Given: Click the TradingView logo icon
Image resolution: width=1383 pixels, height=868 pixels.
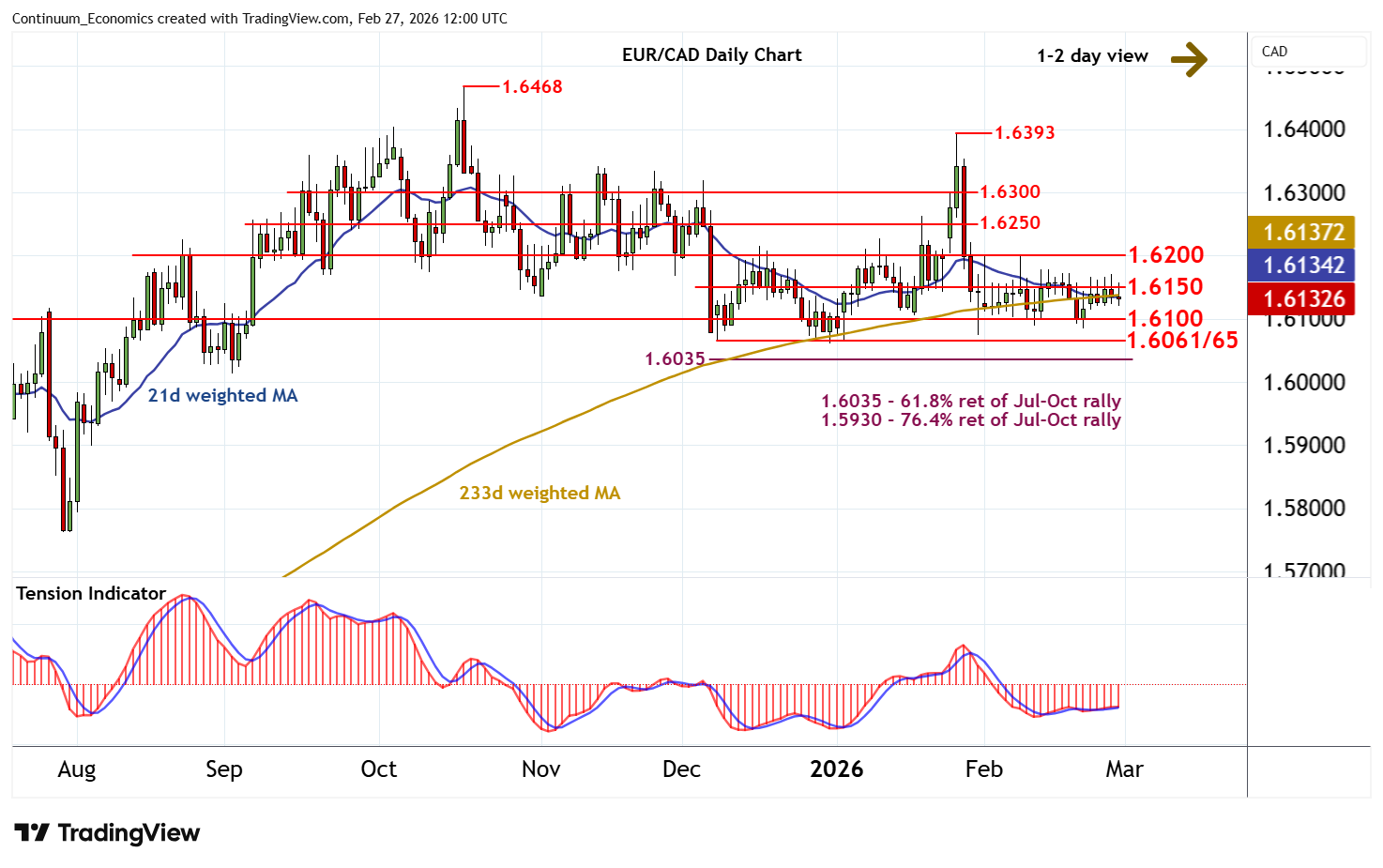Looking at the screenshot, I should (x=32, y=833).
